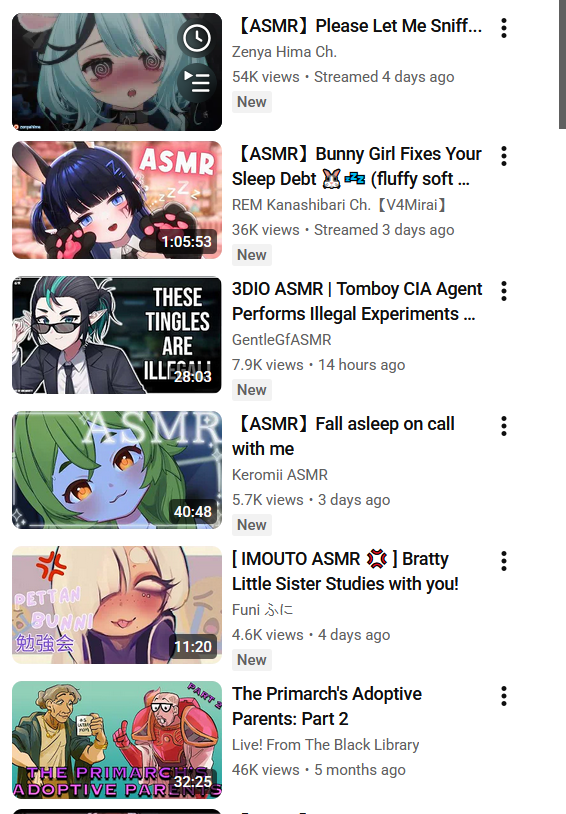Visit Live! From The Black Library channel
Image resolution: width=566 pixels, height=814 pixels.
tap(326, 745)
